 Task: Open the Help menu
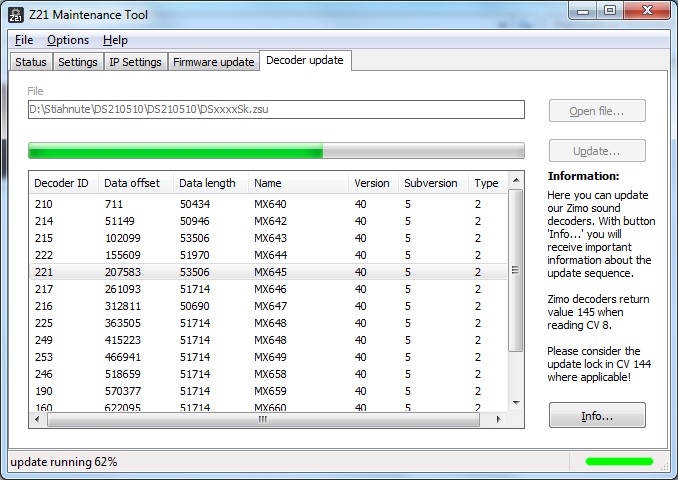115,40
